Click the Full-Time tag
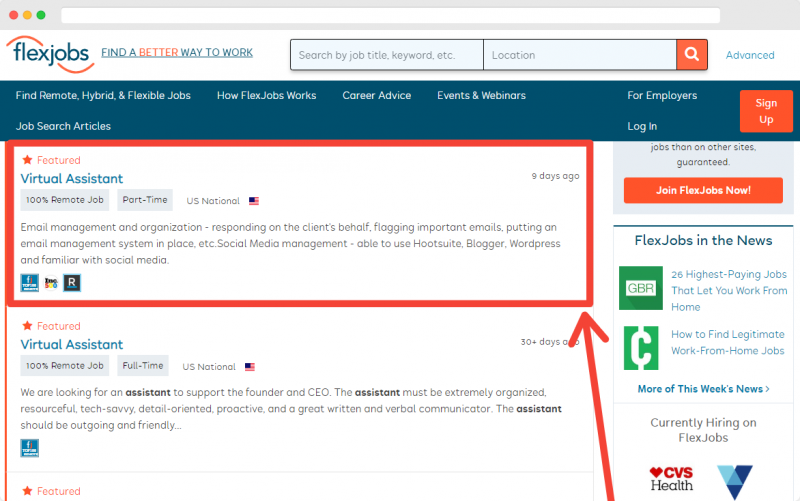The image size is (800, 501). 143,366
